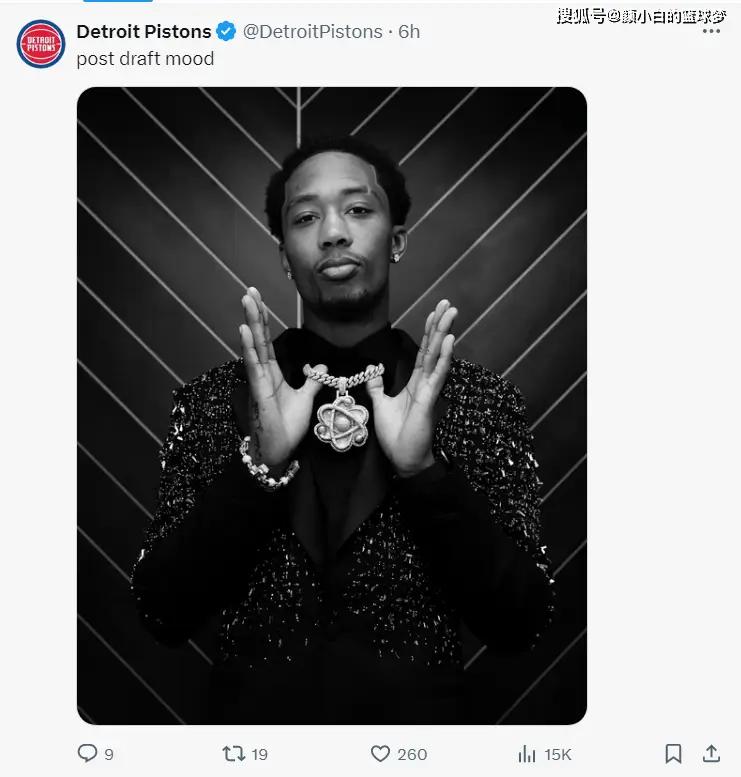Click the Detroit Pistons profile avatar
Image resolution: width=741 pixels, height=777 pixels.
(40, 44)
